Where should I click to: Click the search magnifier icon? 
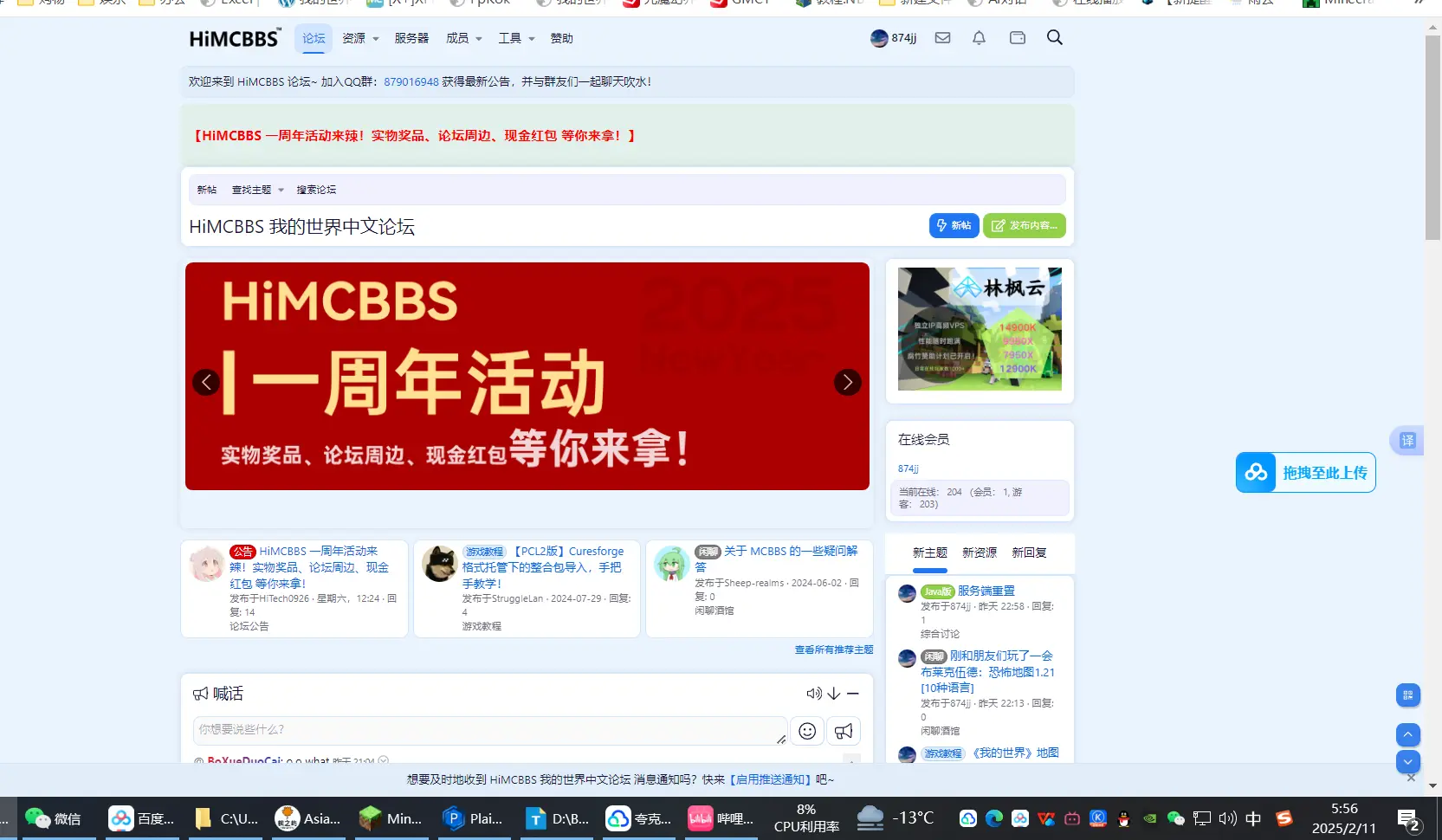[1054, 37]
